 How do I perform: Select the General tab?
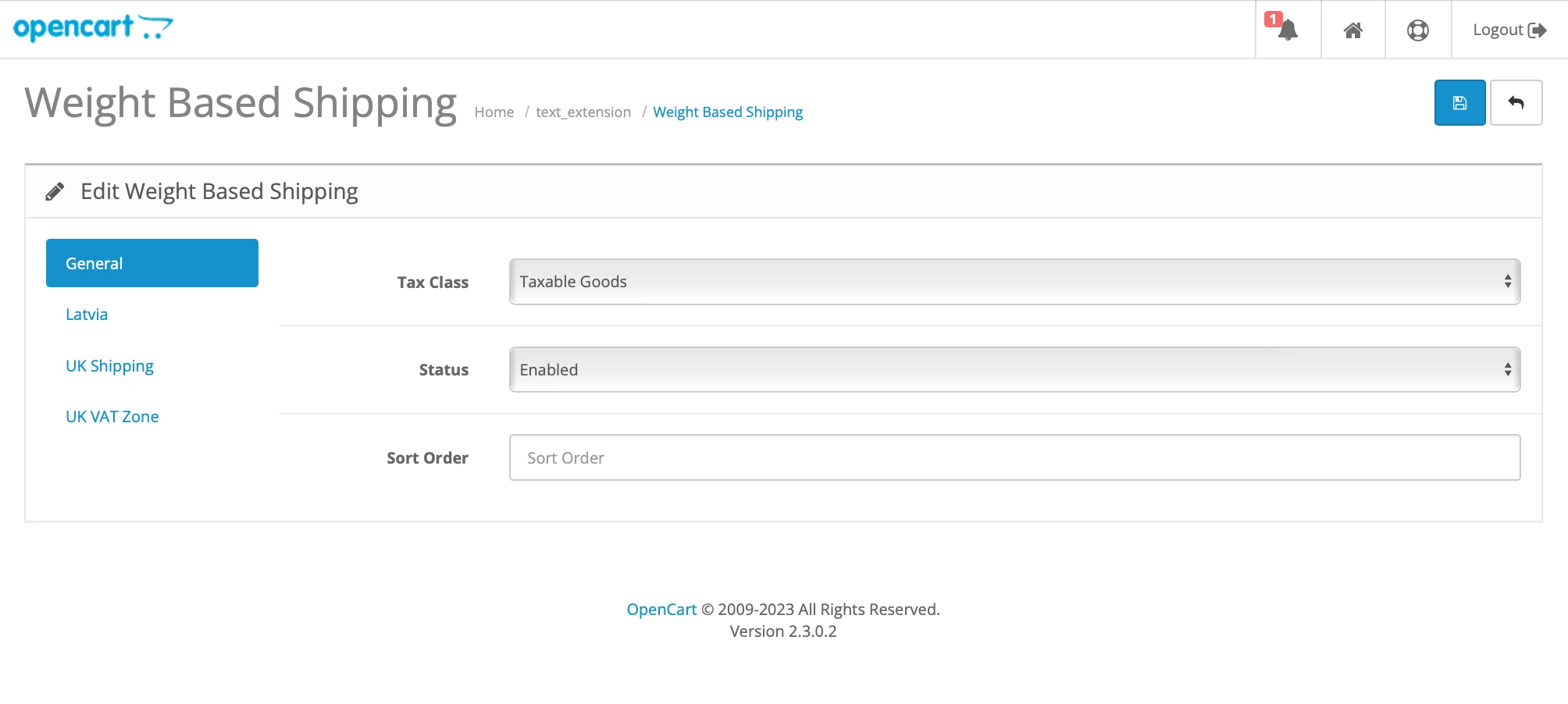coord(151,263)
